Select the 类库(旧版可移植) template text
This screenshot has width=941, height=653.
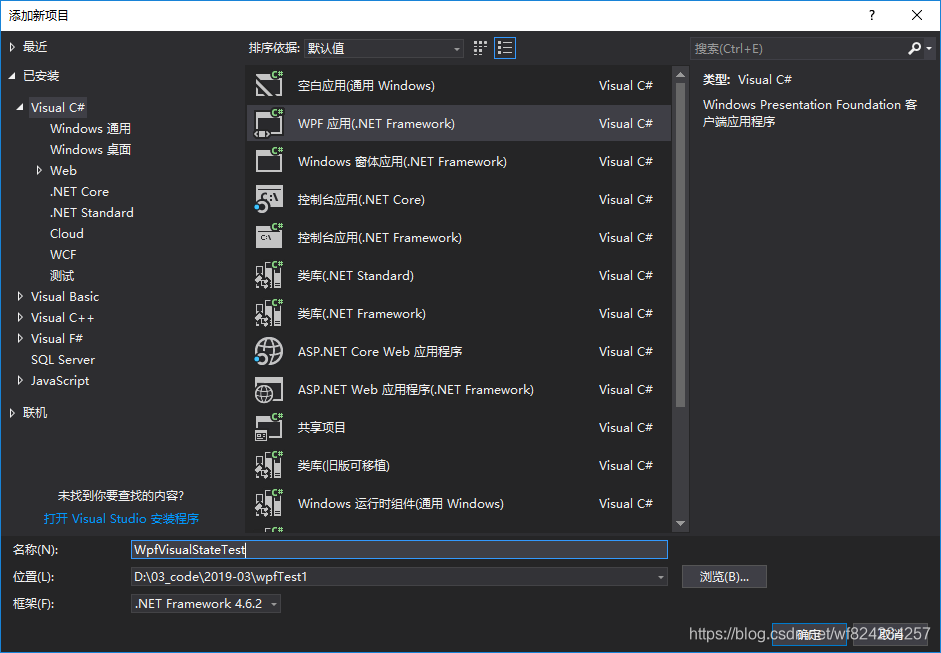click(x=344, y=466)
